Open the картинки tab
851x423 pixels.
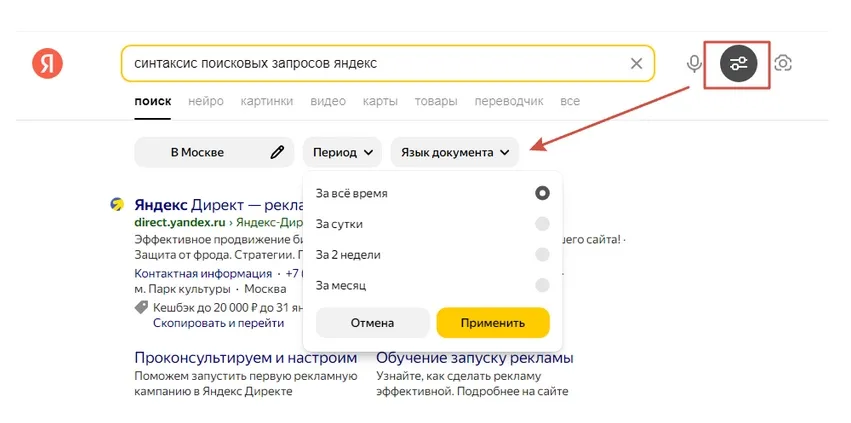coord(266,101)
